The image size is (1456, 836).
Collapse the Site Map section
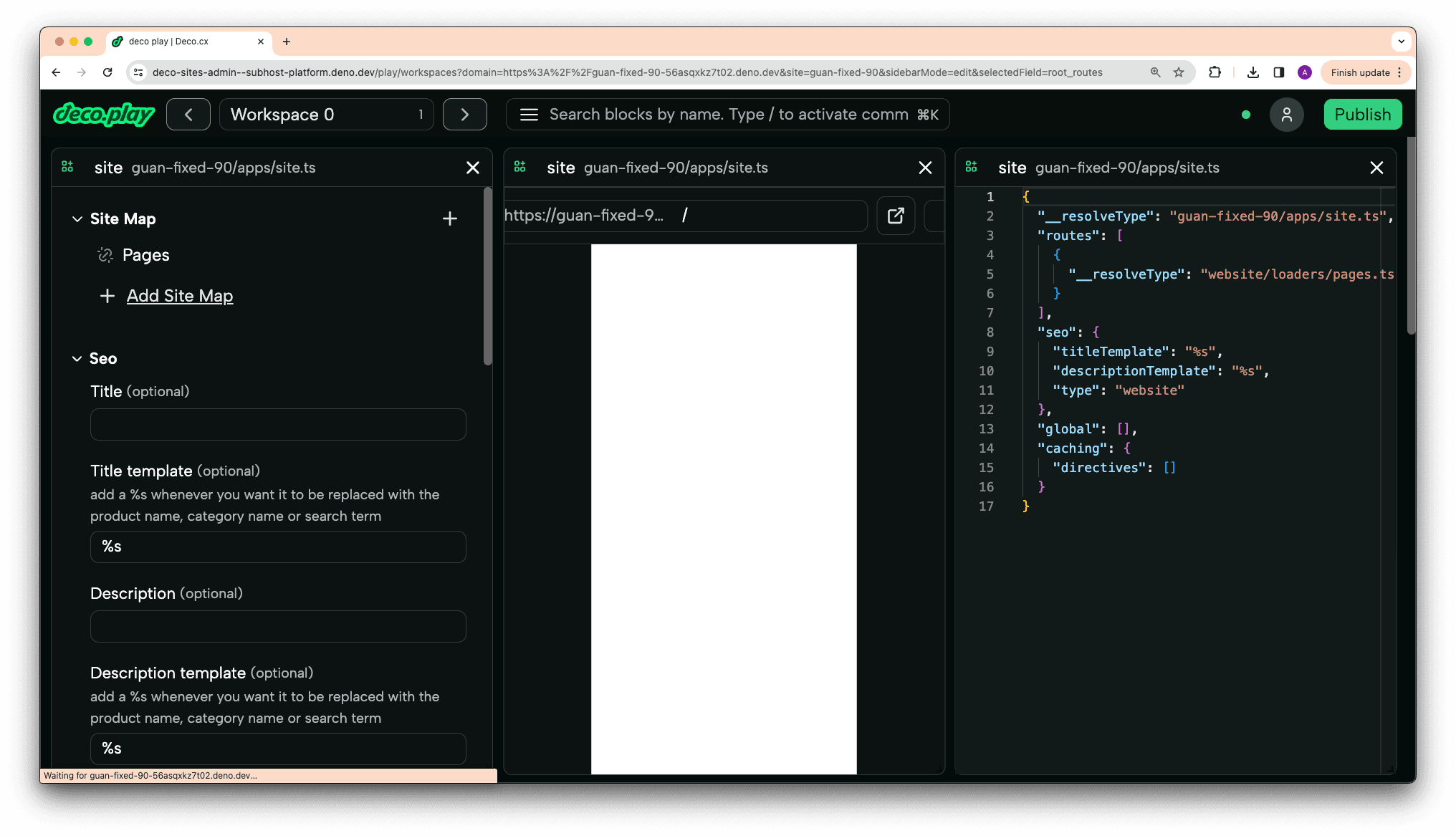click(77, 219)
